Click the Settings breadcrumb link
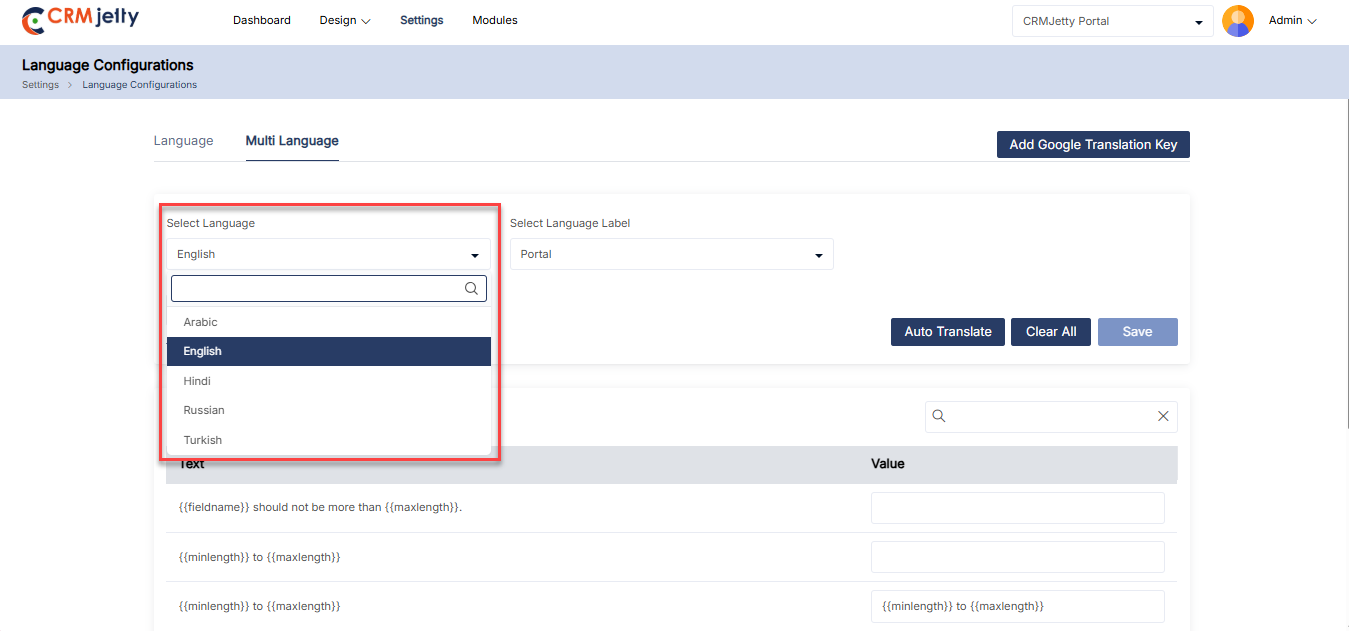 point(40,85)
